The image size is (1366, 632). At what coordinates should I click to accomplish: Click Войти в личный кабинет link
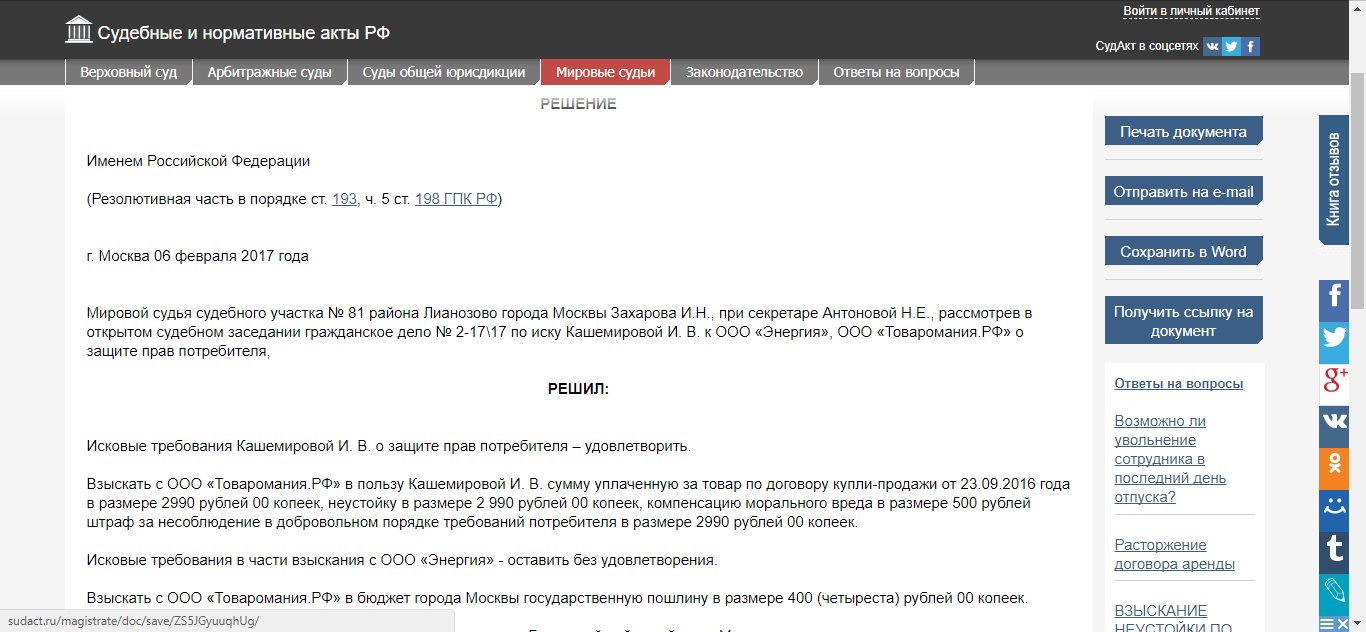1191,11
